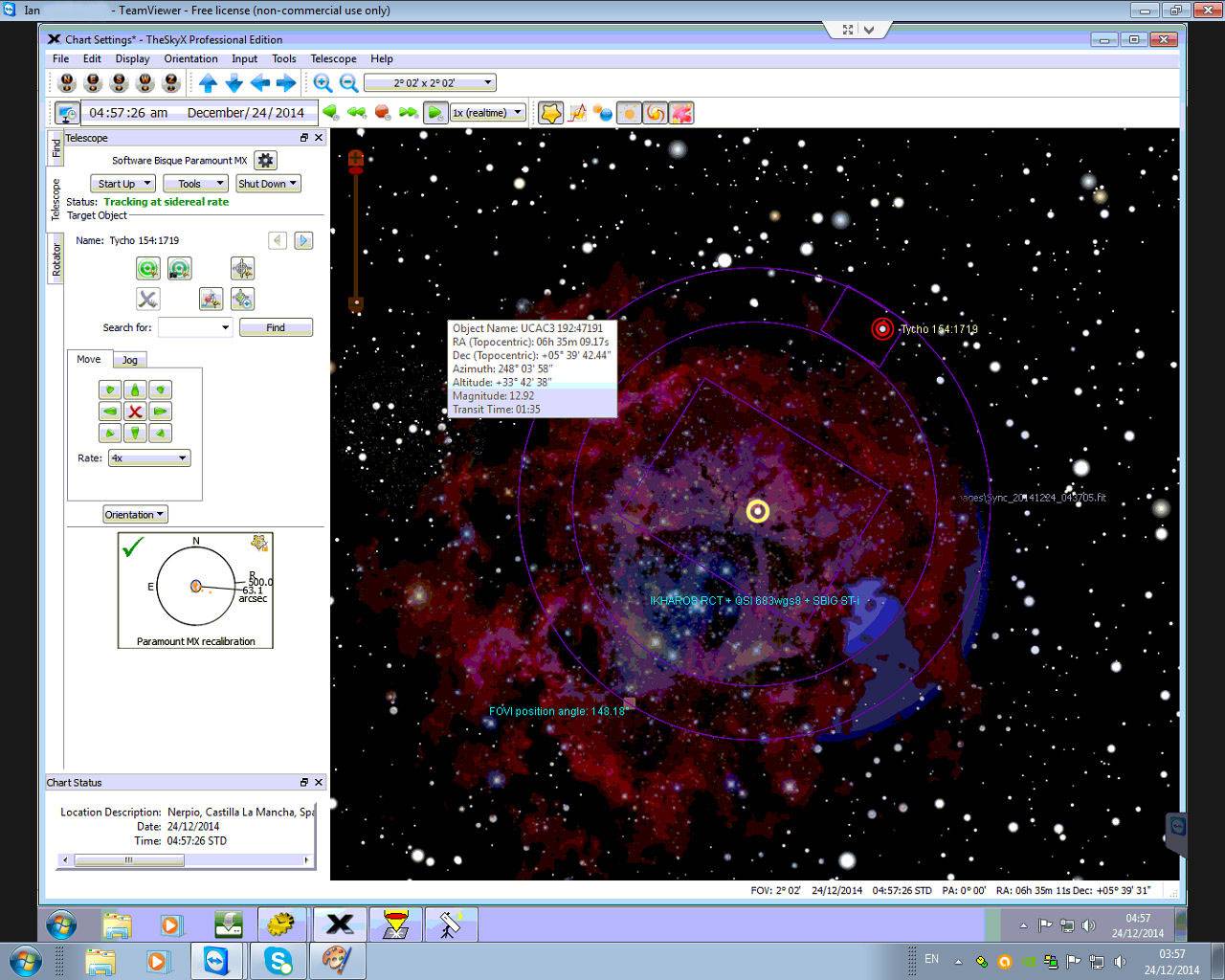The image size is (1225, 980).
Task: Look South with the S orientation button
Action: pos(120,82)
